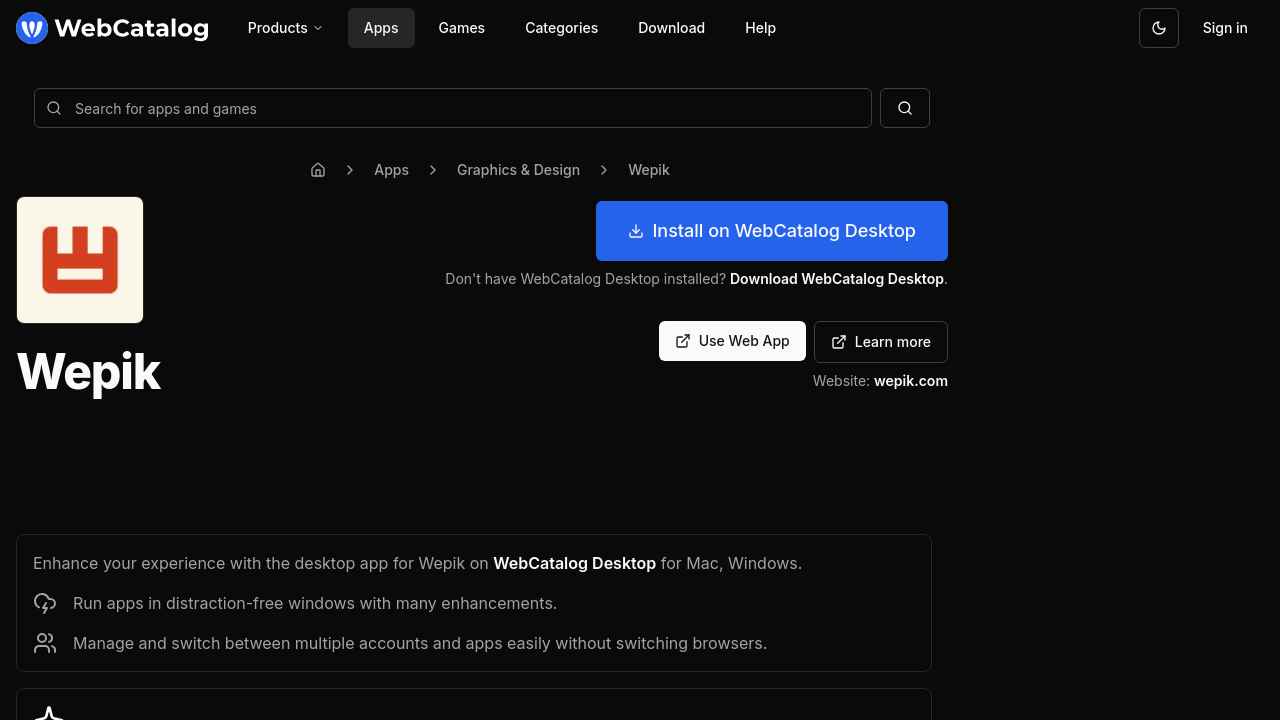Screen dimensions: 1280x720
Task: Navigate to the Download page
Action: tap(671, 28)
